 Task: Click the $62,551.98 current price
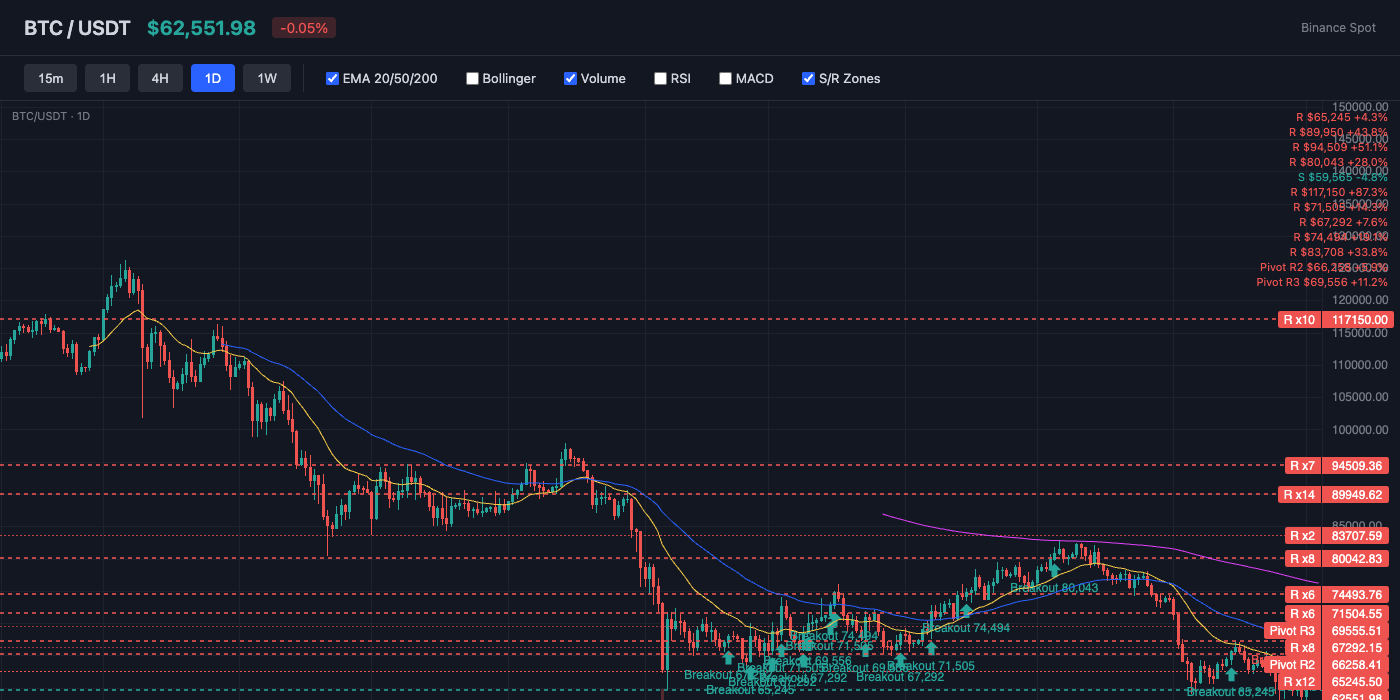201,28
